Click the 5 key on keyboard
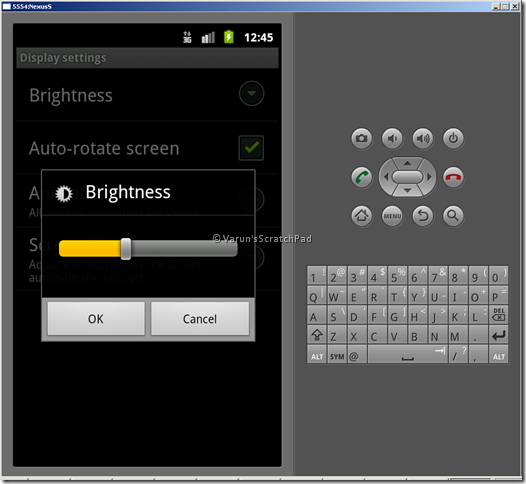Viewport: 526px width, 484px height. coord(398,275)
